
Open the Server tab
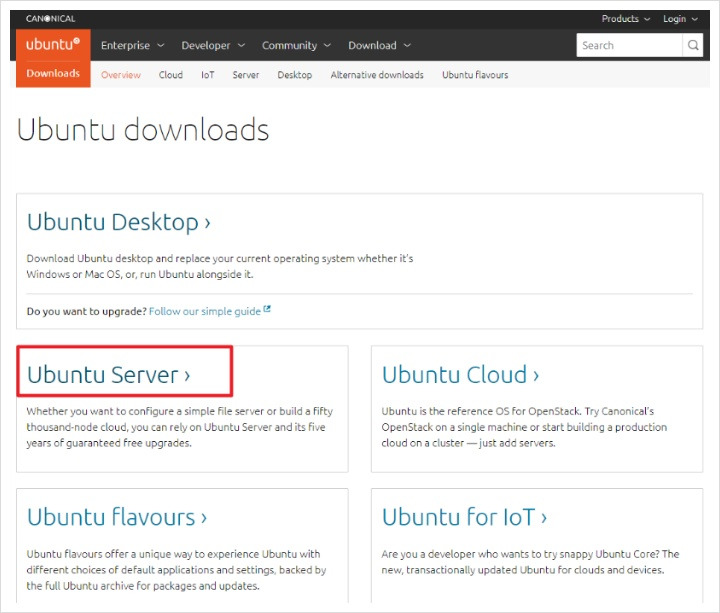pyautogui.click(x=246, y=75)
